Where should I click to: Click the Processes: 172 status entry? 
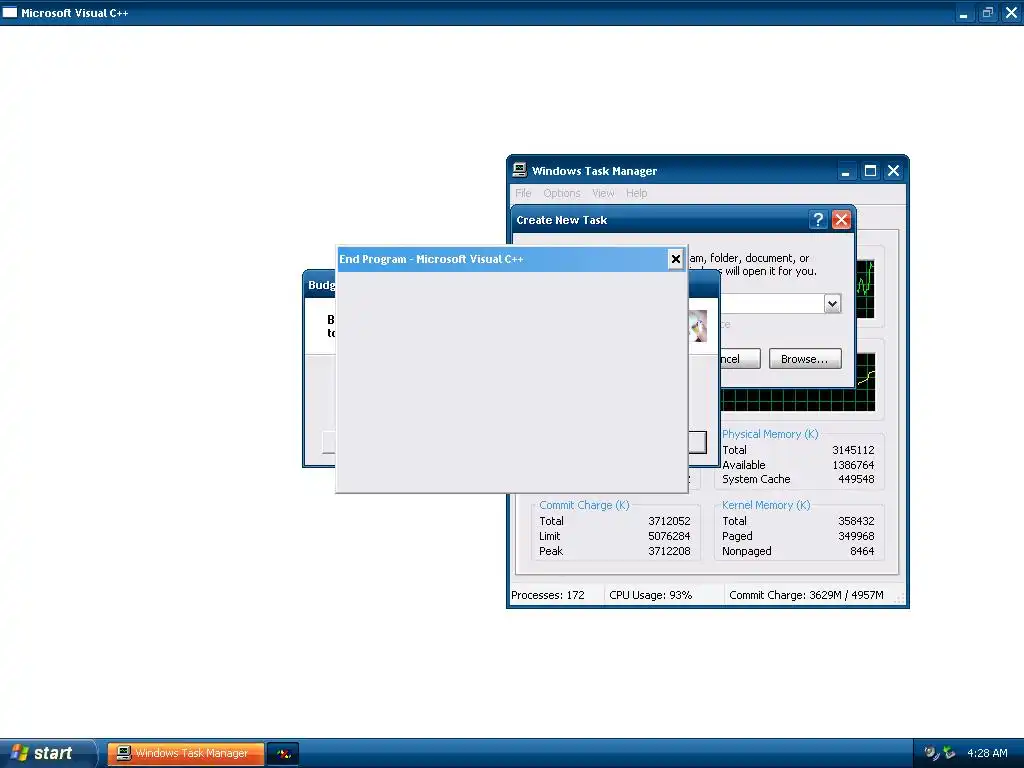click(548, 595)
